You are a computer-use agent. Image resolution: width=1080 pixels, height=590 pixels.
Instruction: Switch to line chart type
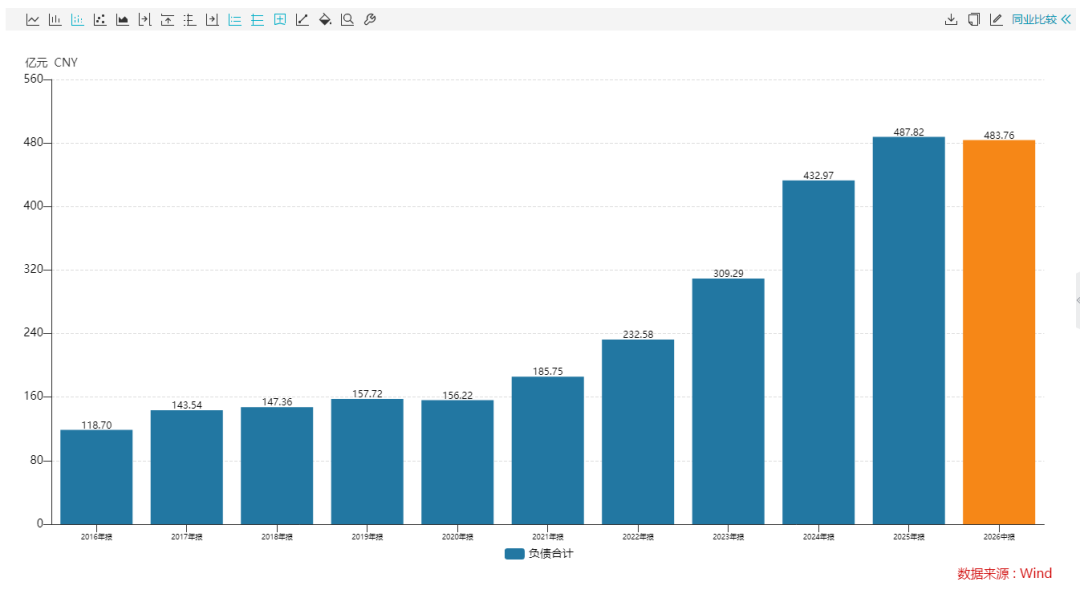click(32, 20)
